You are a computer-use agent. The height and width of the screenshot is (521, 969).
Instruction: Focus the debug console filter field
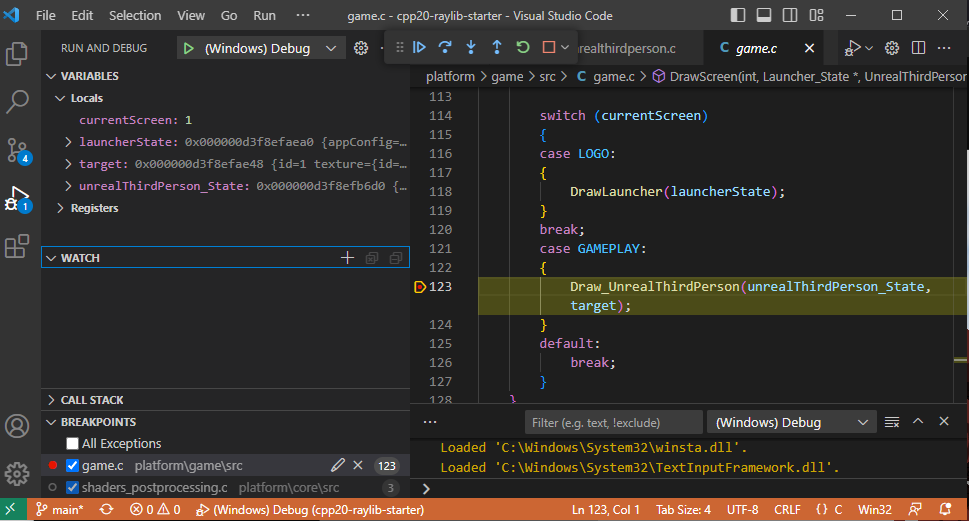[614, 423]
